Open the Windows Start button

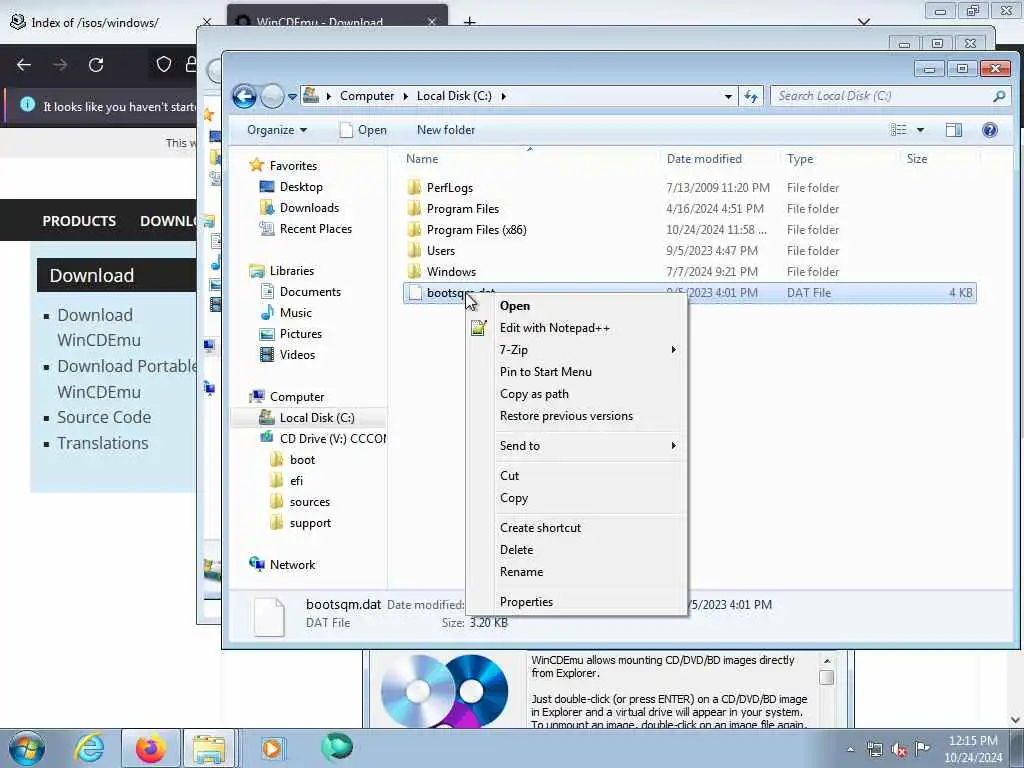point(26,748)
